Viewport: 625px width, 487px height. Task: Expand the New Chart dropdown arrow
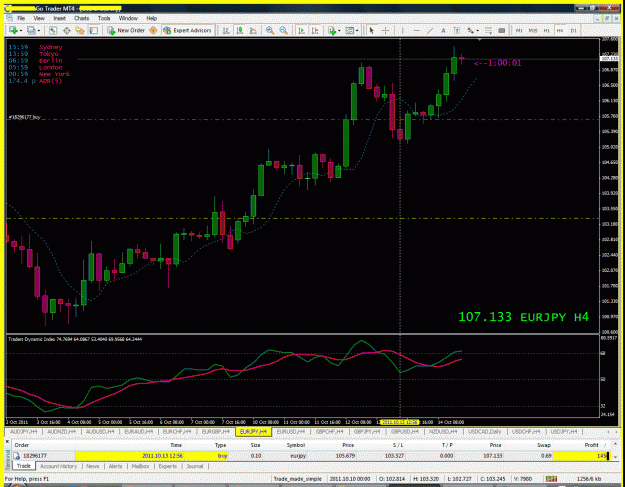21,30
